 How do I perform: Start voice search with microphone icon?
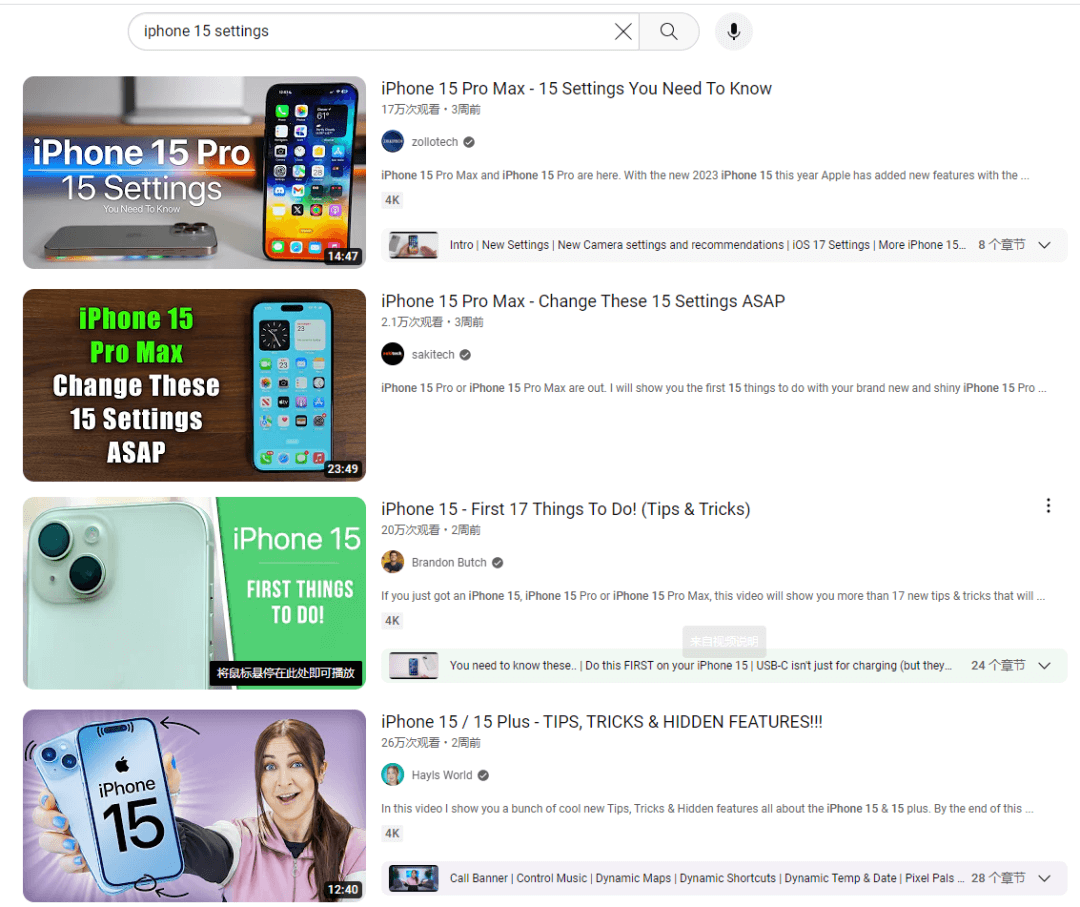pos(734,32)
